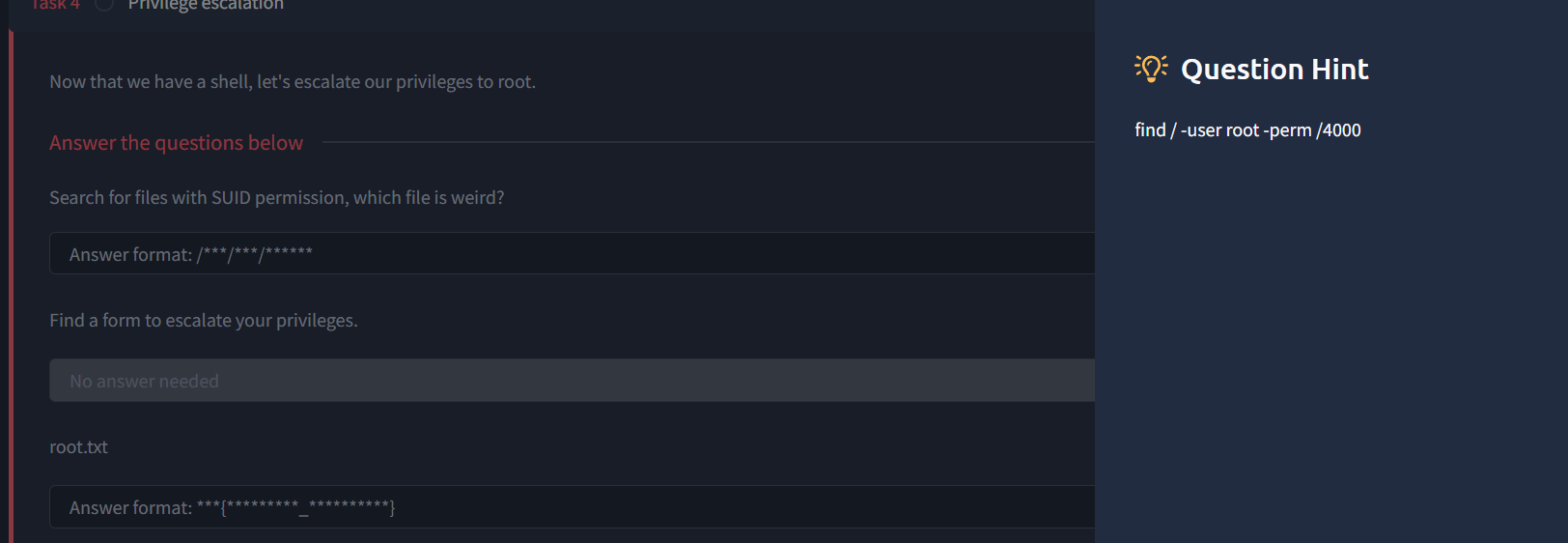Click the divider line after the questions heading
1568x543 pixels.
tap(708, 142)
